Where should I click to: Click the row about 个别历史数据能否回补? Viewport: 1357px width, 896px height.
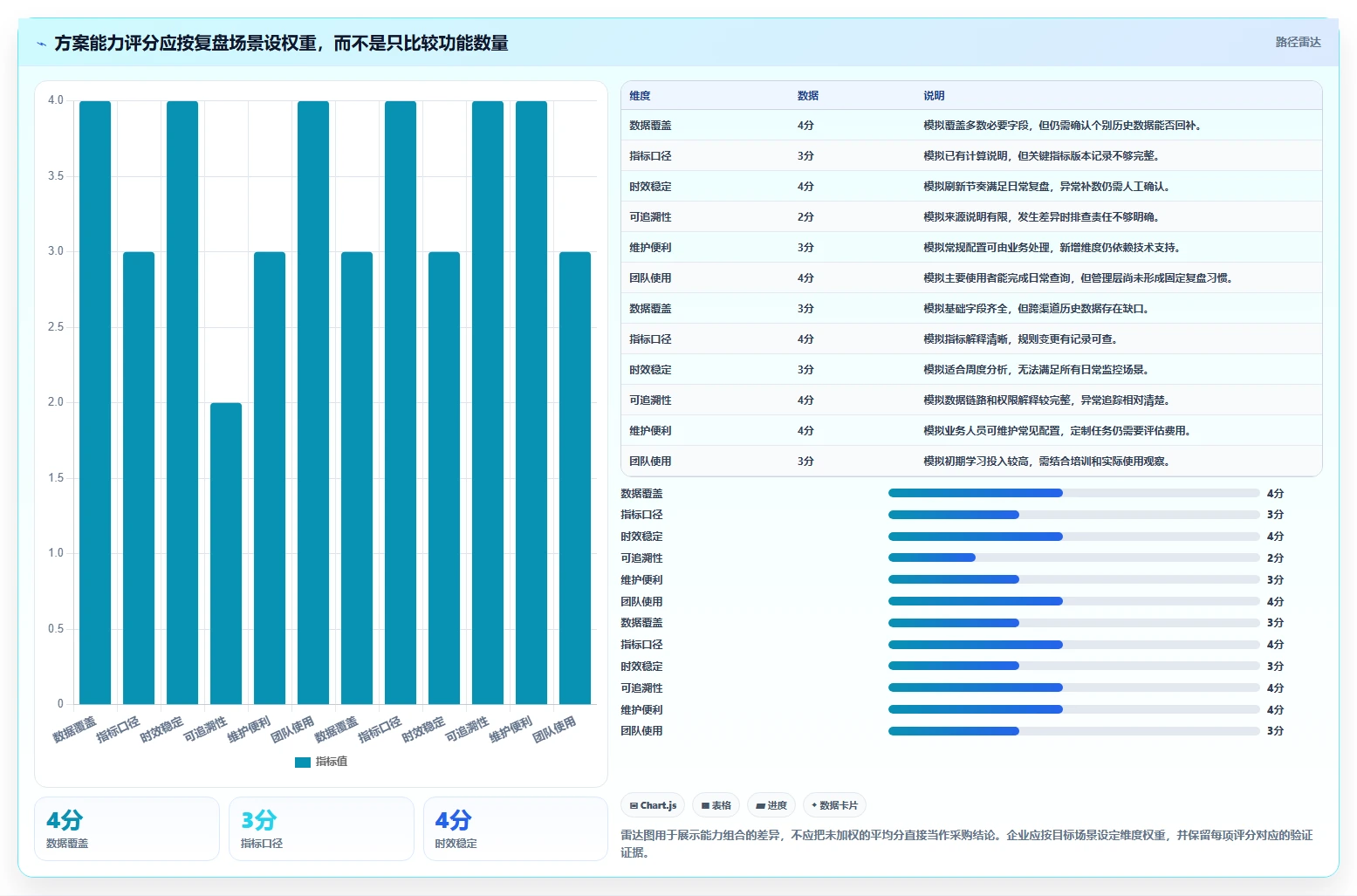971,126
